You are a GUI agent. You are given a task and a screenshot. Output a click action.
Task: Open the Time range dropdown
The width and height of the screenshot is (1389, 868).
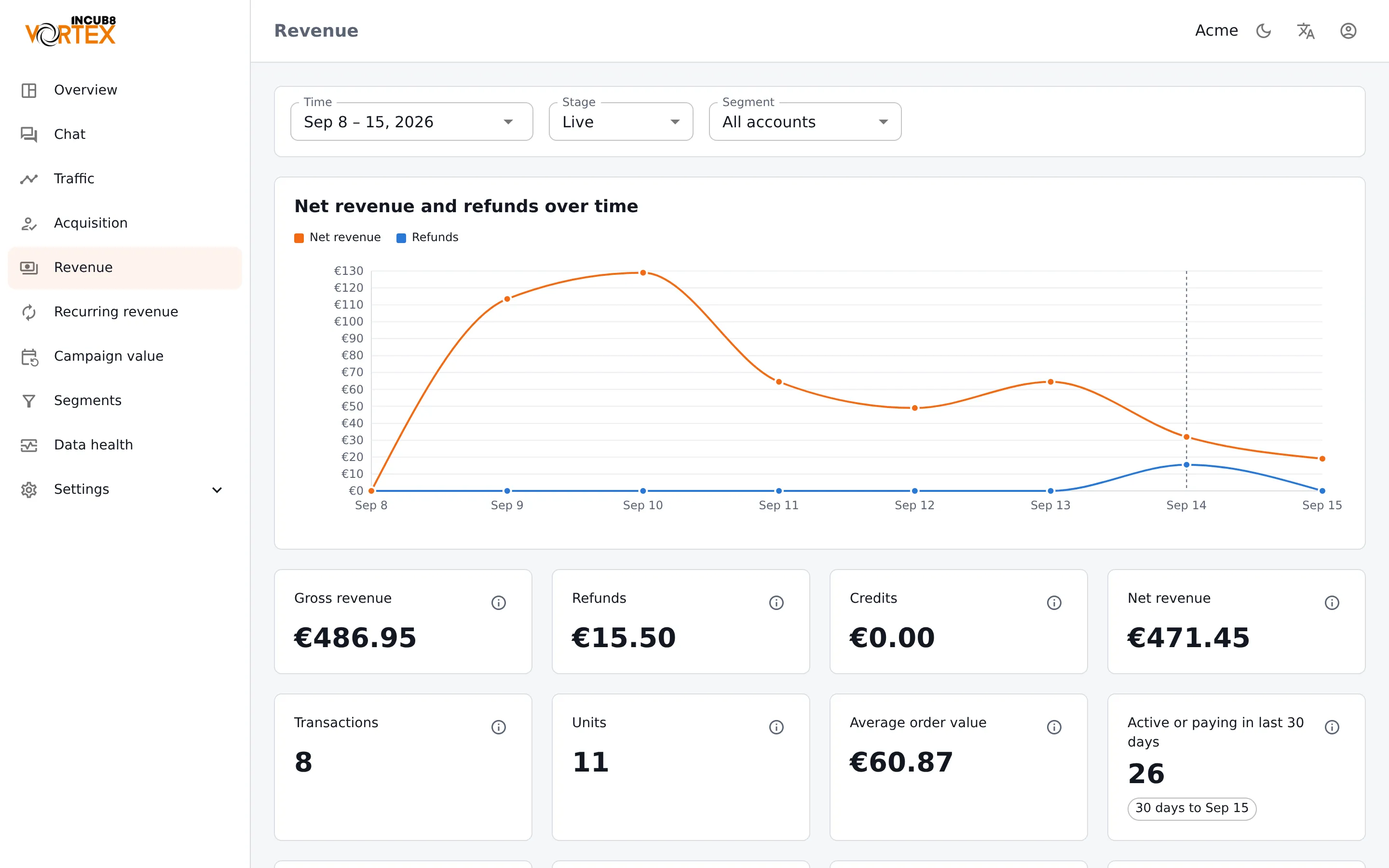[x=411, y=122]
